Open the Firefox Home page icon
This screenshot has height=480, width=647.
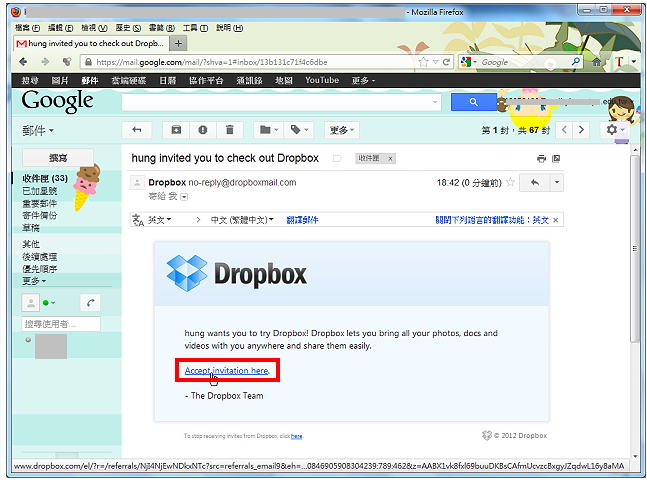tap(596, 62)
